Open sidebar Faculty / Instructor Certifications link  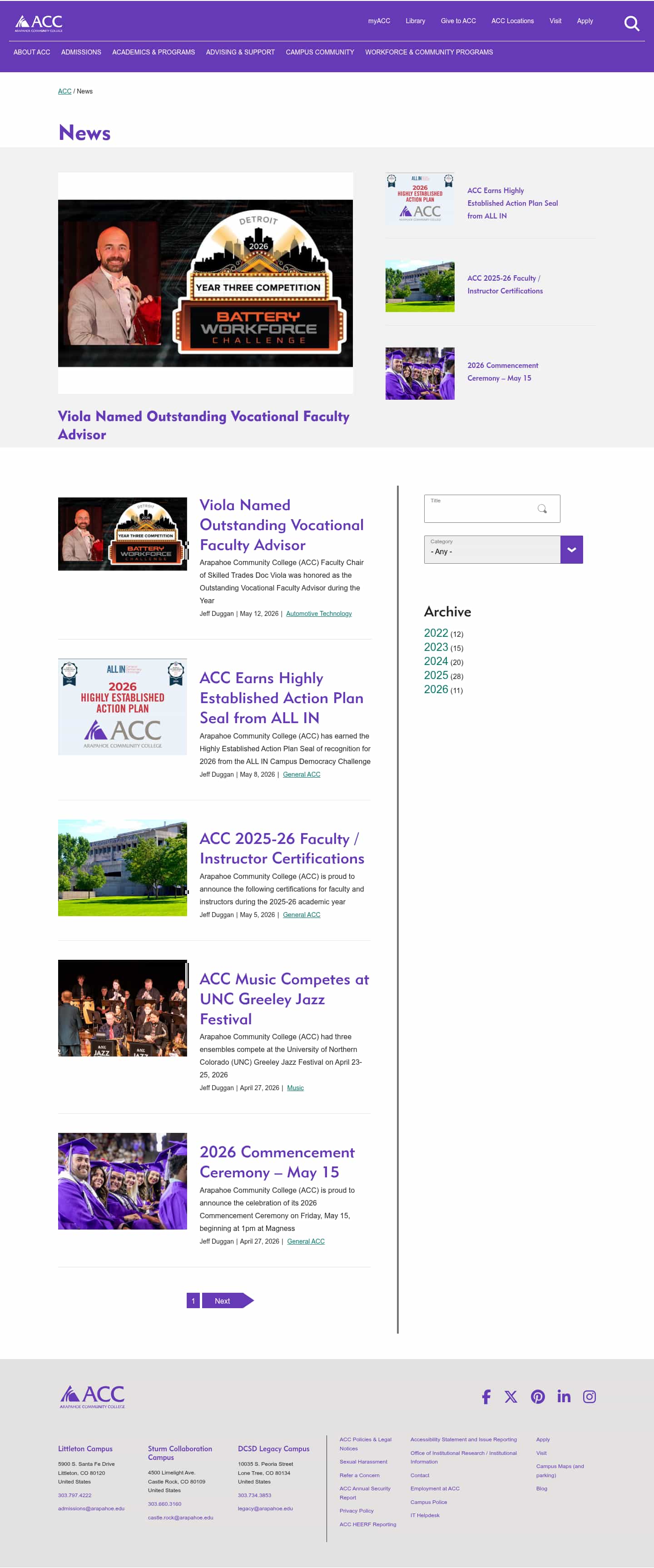[x=505, y=284]
